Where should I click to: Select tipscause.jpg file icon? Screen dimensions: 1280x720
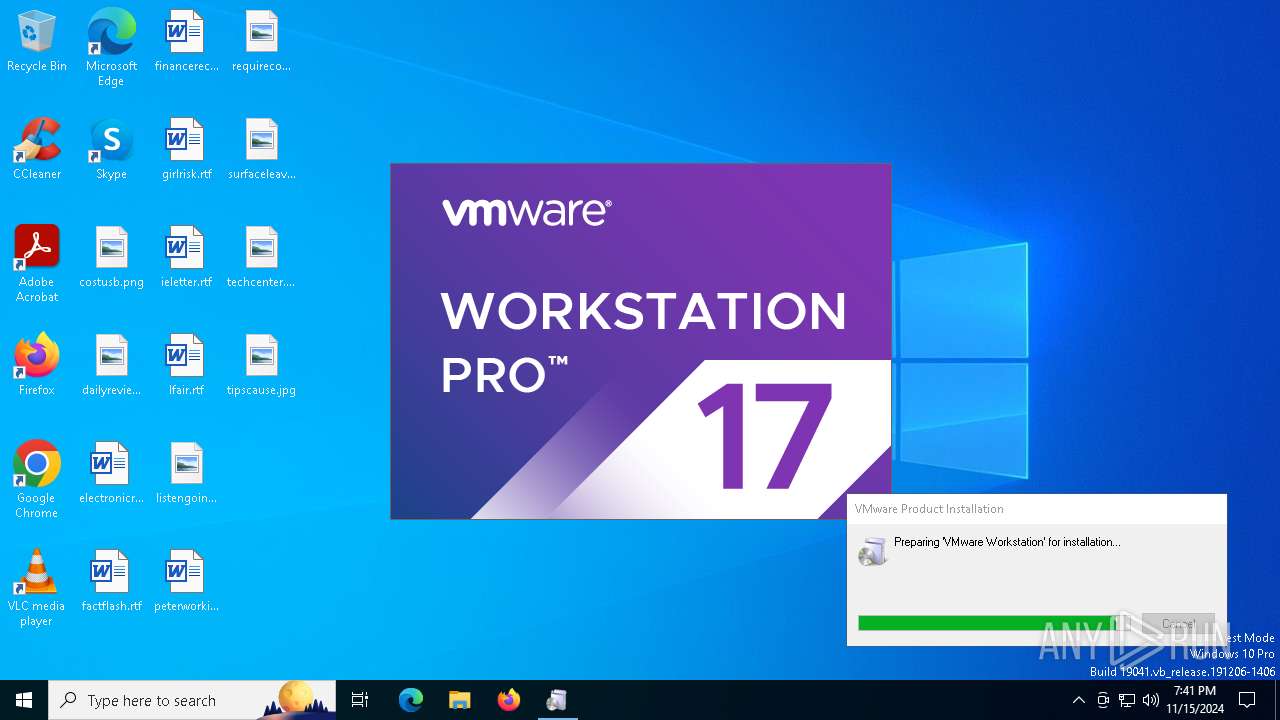pos(261,366)
